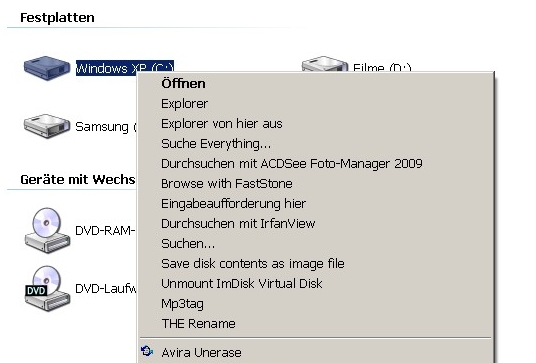
Task: Select Save disk contents as image file
Action: coord(317,264)
